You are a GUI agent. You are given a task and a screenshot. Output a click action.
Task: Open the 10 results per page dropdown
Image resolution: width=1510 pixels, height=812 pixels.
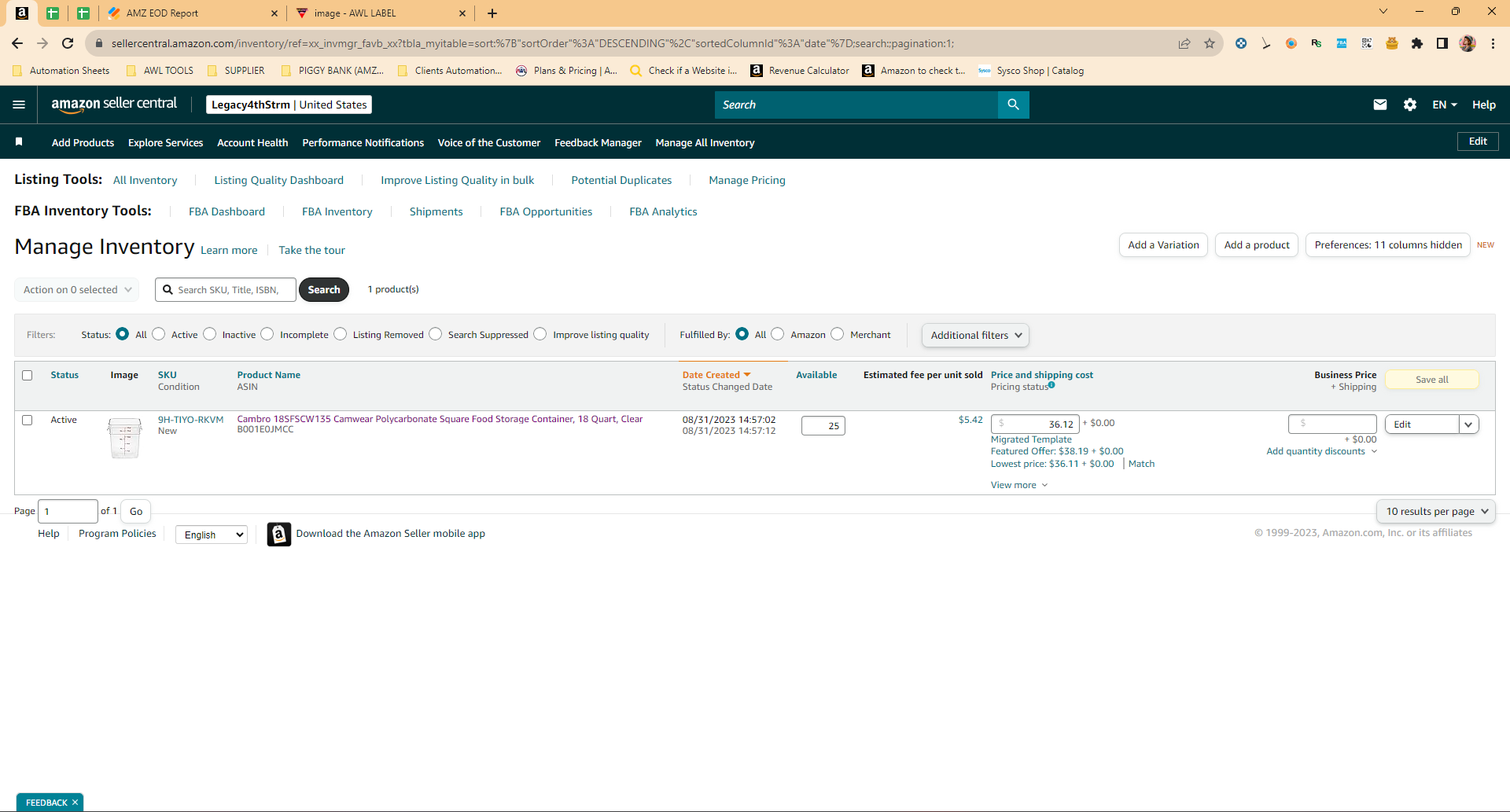1436,511
